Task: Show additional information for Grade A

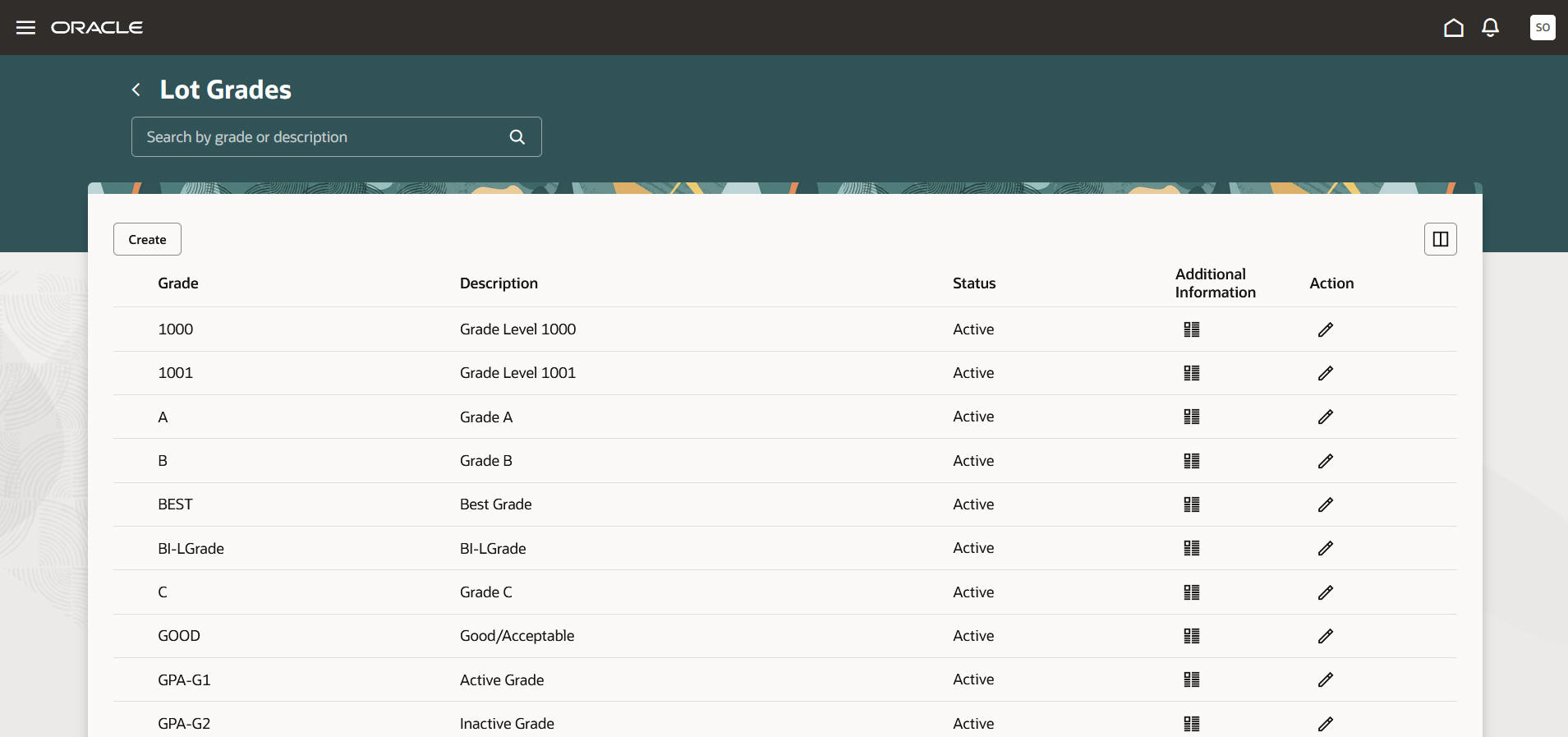Action: tap(1192, 417)
